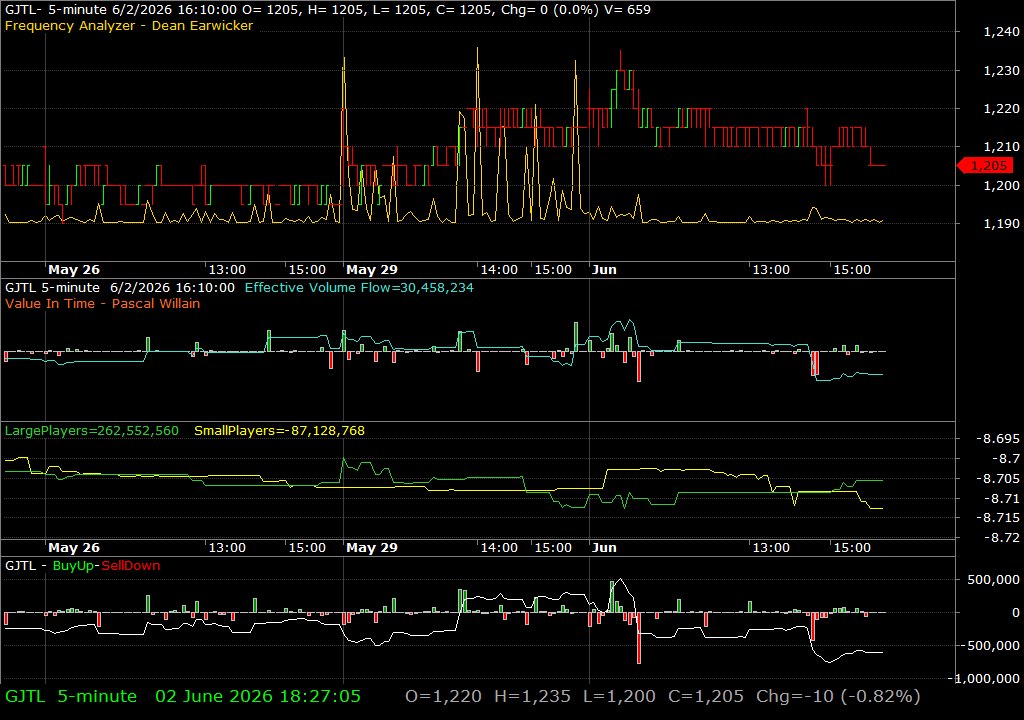Click Jun on the players panel time axis
Image resolution: width=1024 pixels, height=720 pixels.
[x=604, y=548]
